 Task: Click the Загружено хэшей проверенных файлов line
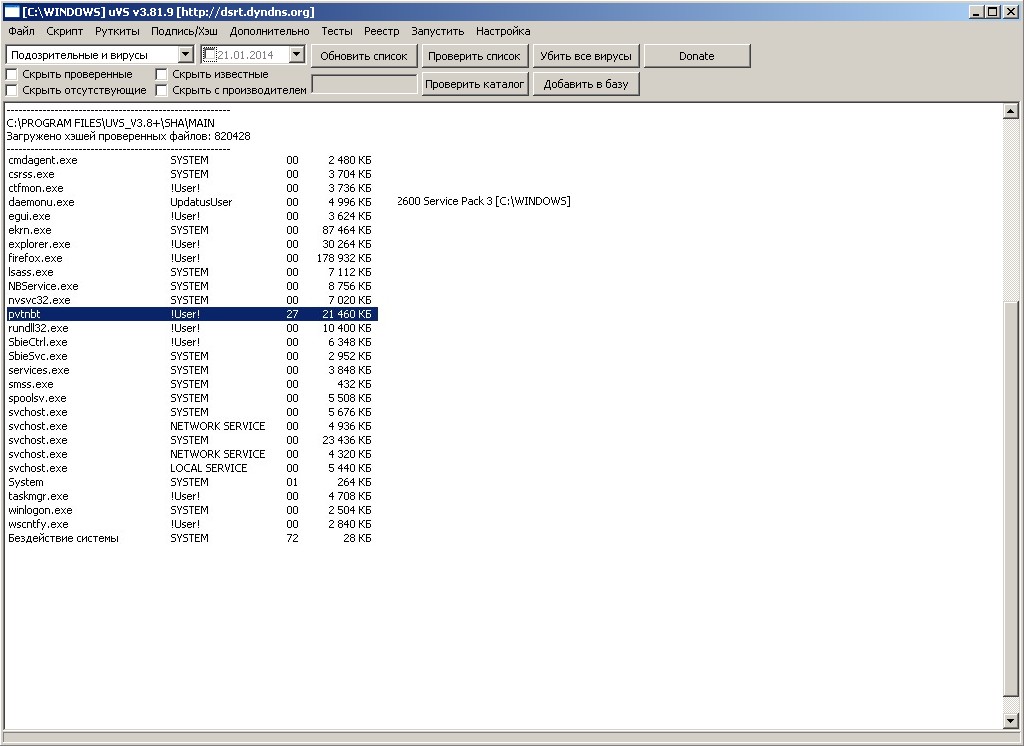pyautogui.click(x=128, y=136)
